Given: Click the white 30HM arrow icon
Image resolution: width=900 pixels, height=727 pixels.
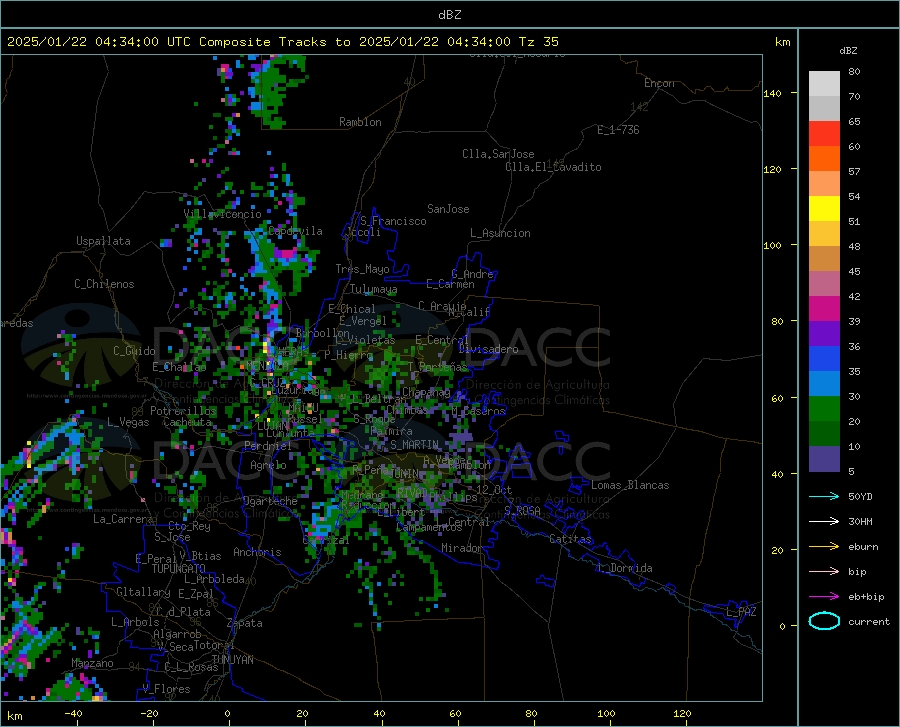Looking at the screenshot, I should coord(824,522).
